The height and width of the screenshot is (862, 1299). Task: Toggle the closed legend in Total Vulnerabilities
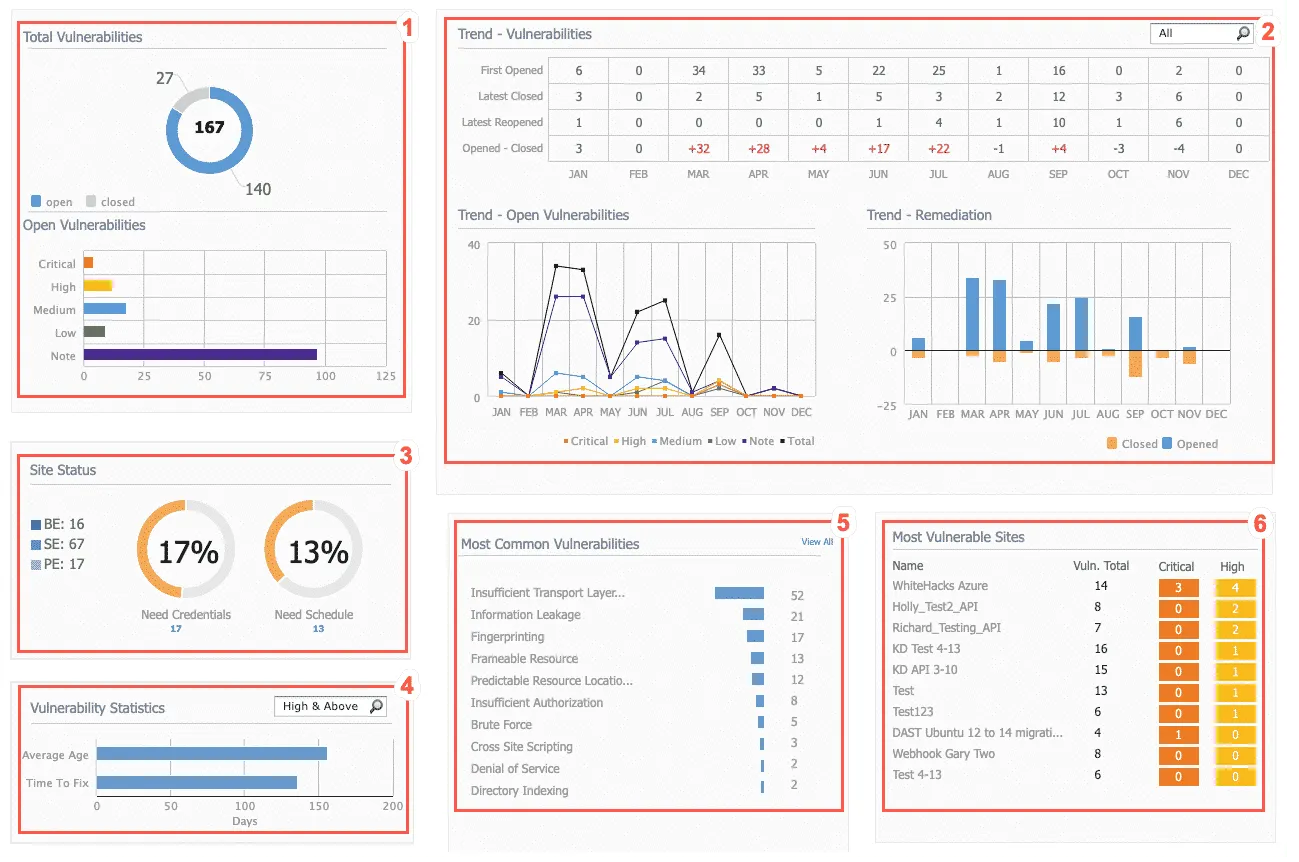pos(93,201)
